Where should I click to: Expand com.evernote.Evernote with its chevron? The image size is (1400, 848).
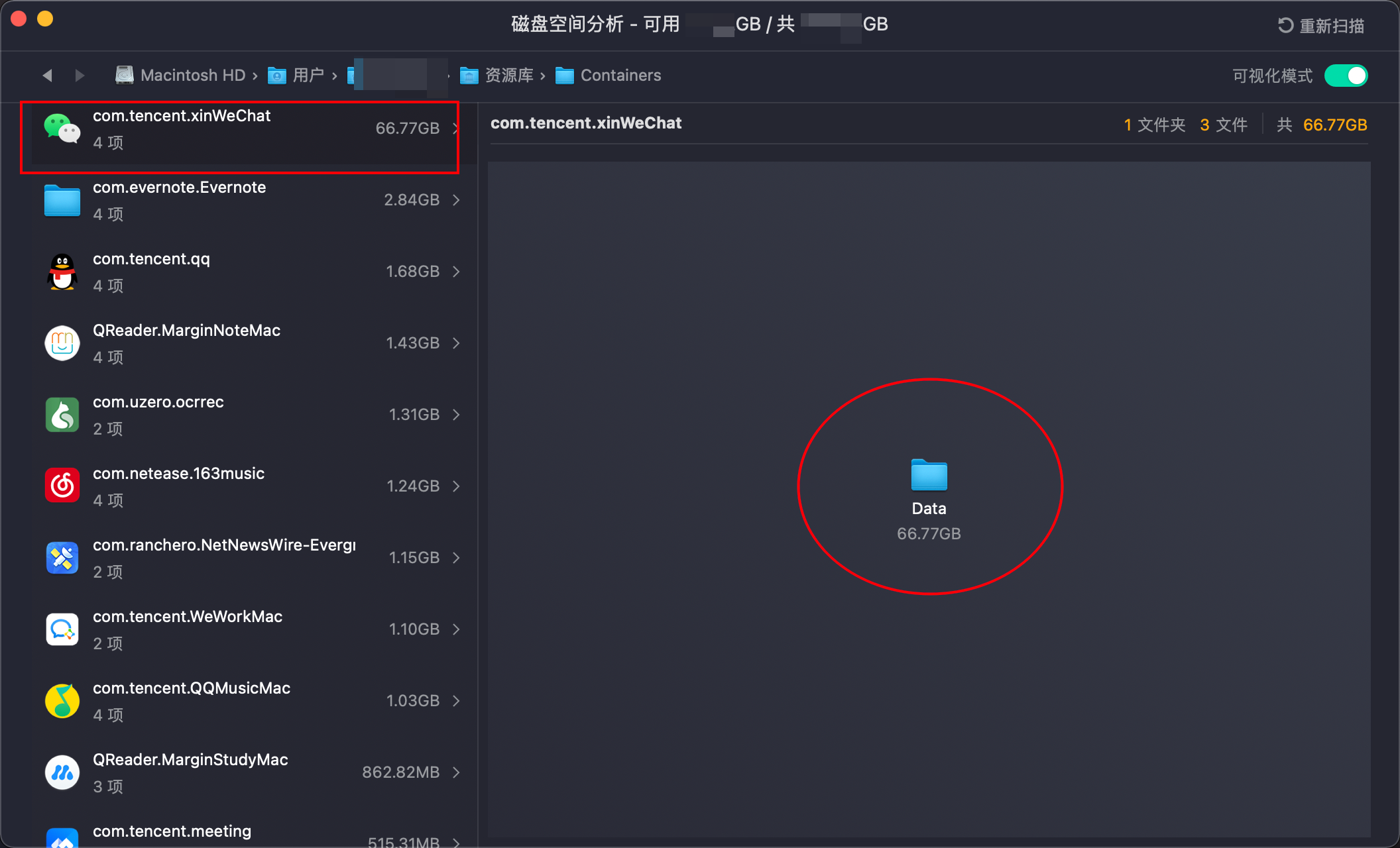(x=456, y=200)
